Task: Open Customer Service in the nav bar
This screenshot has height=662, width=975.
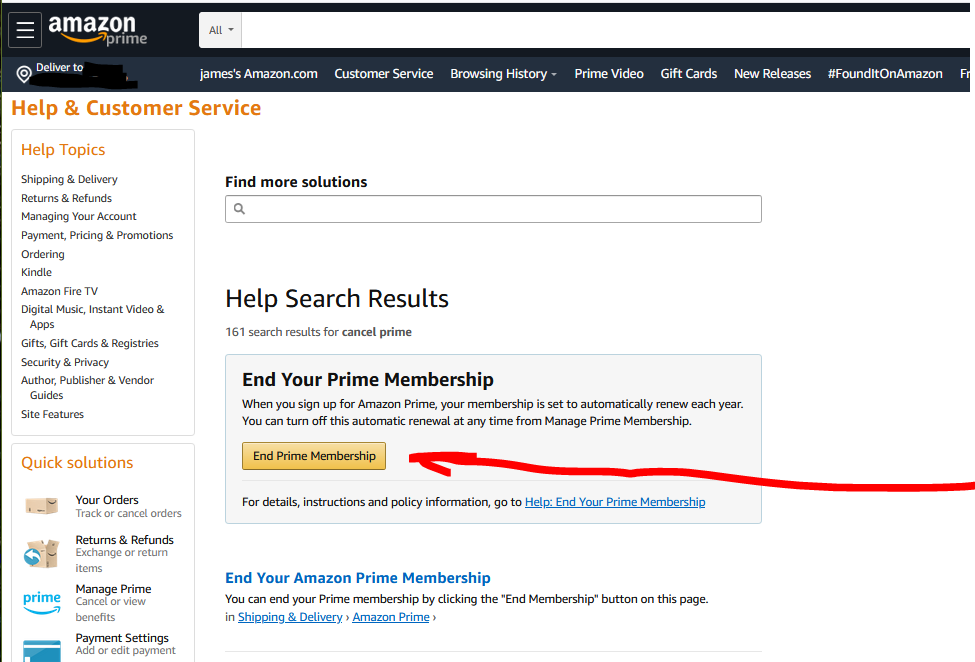Action: [384, 74]
